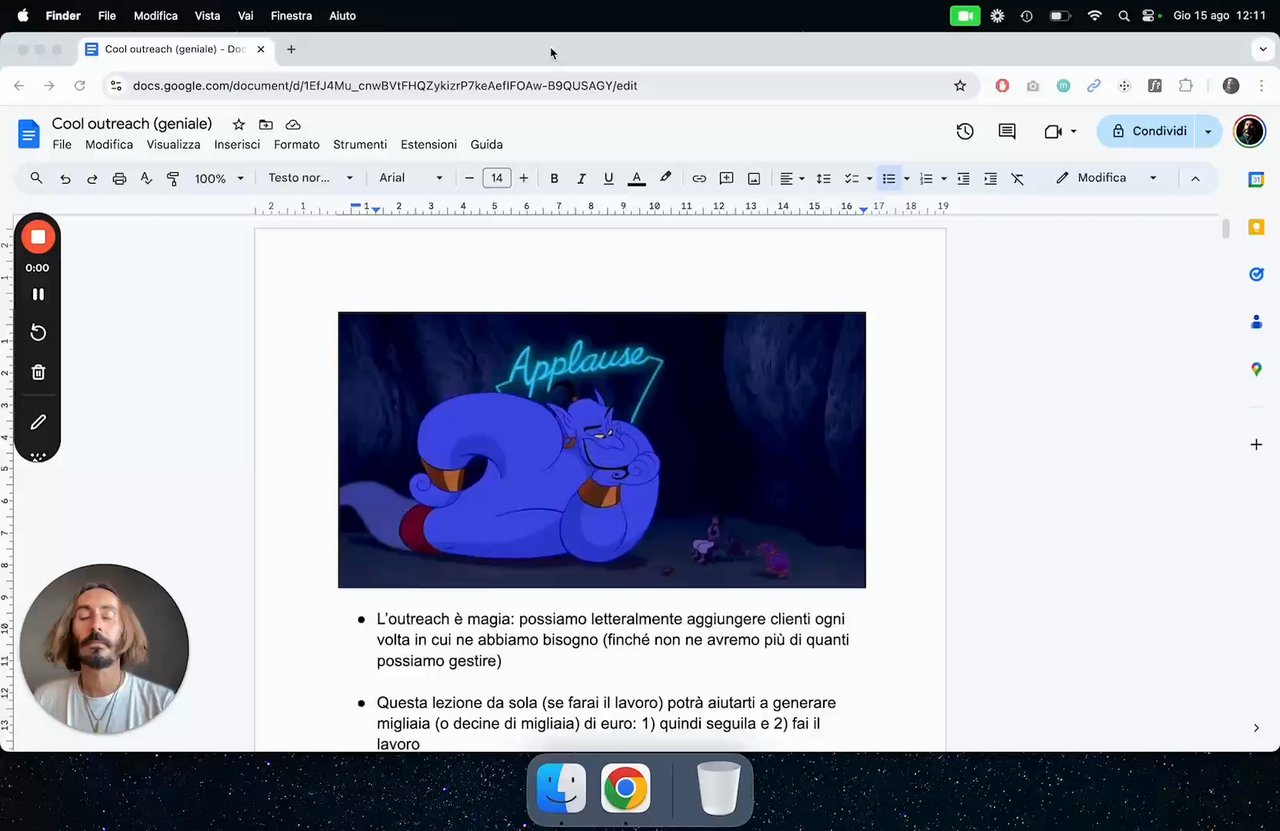Insert an image from the toolbar
1280x831 pixels.
754,178
